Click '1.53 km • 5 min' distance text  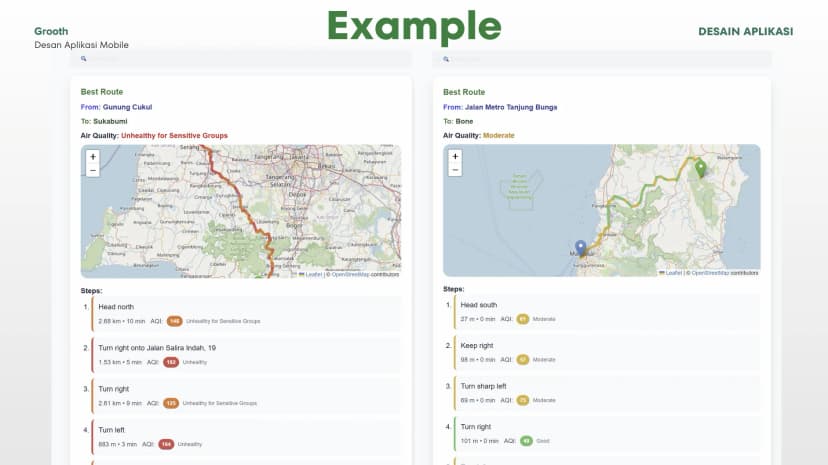pos(120,362)
